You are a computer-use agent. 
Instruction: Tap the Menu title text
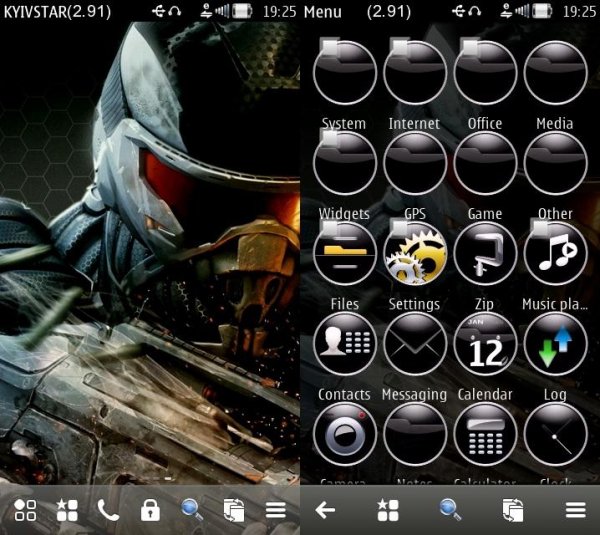coord(322,12)
